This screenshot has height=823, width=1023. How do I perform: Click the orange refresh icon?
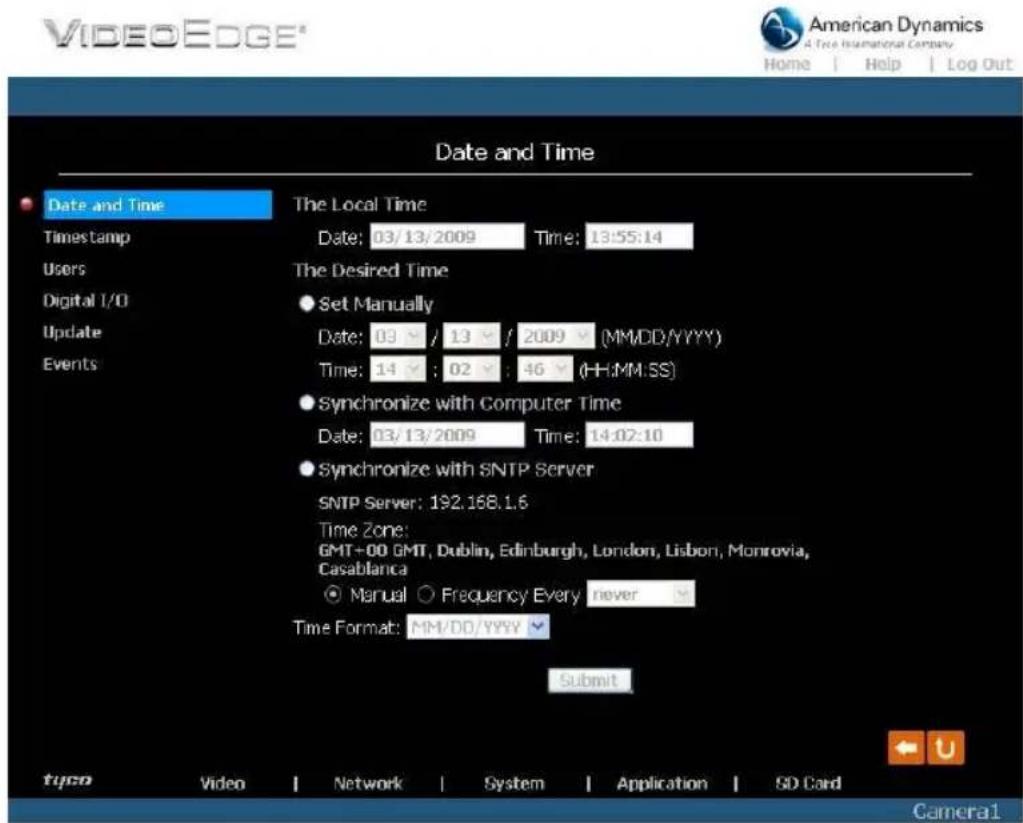click(945, 747)
